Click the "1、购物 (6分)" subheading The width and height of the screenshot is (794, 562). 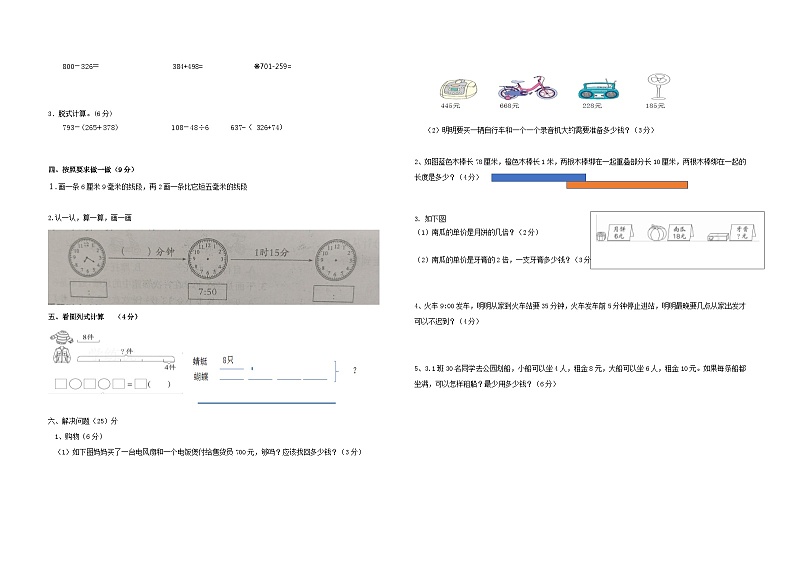click(x=78, y=436)
